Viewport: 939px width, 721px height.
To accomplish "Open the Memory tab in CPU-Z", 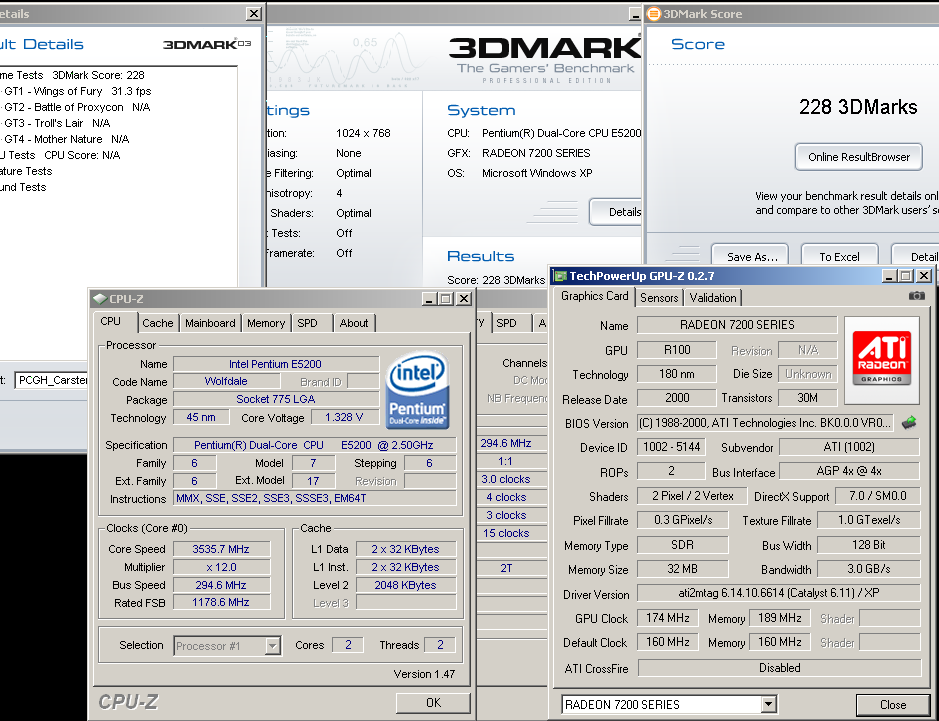I will (x=266, y=323).
